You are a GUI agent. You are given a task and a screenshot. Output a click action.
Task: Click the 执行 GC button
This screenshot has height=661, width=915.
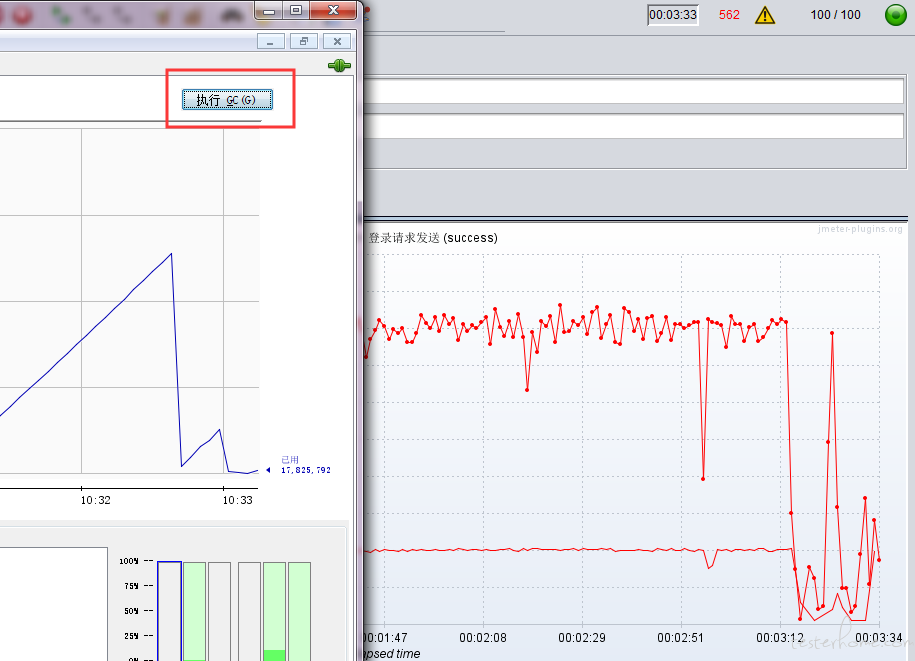(x=227, y=99)
